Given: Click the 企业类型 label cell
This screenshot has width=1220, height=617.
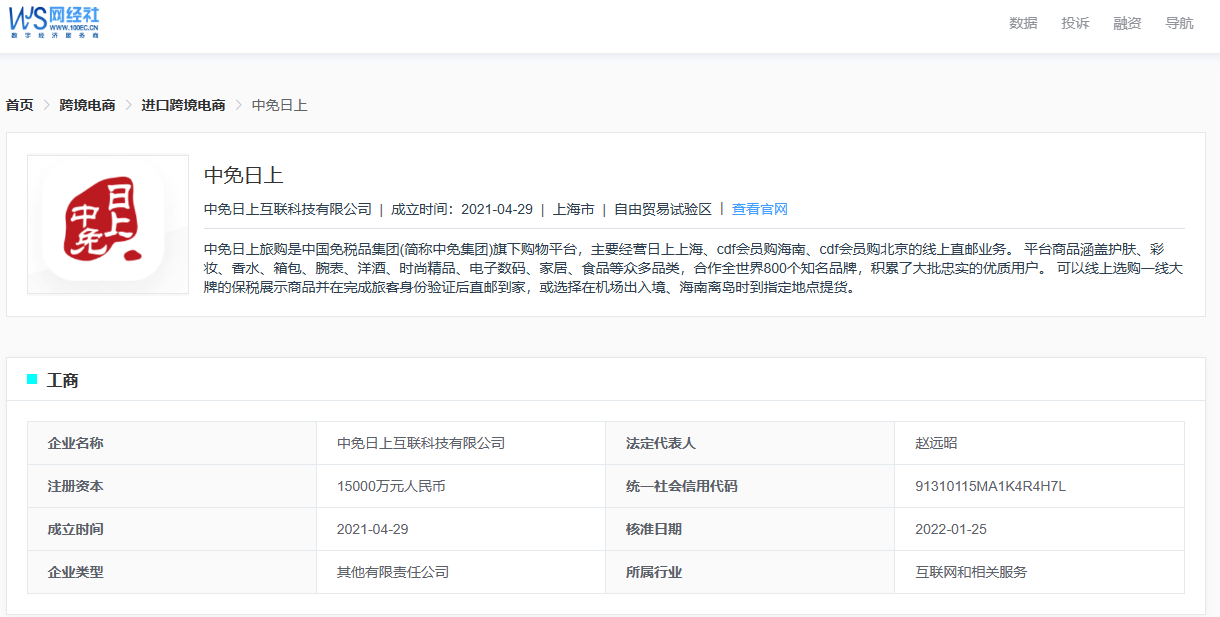Looking at the screenshot, I should coord(172,572).
